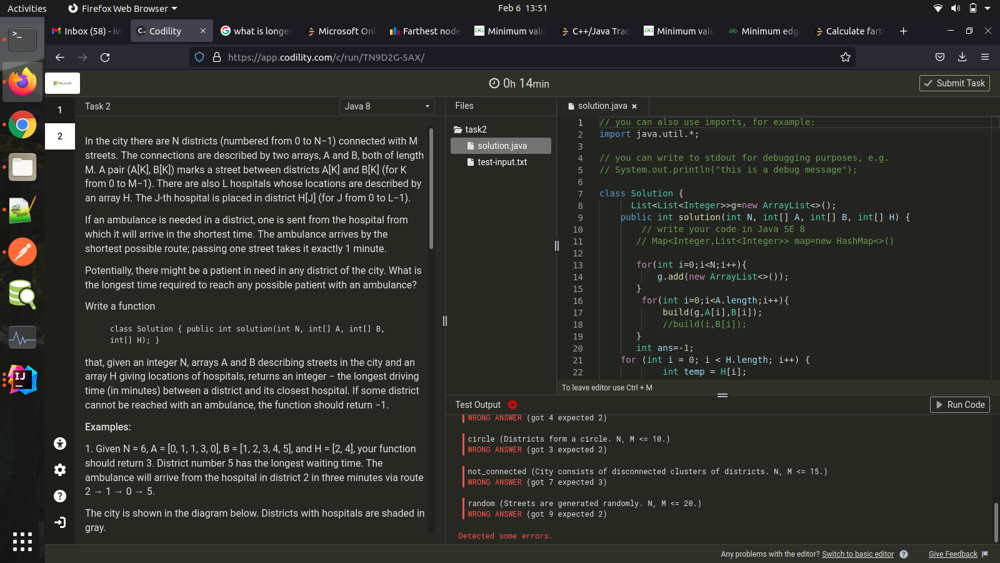The image size is (1000, 563).
Task: Click the Run Code button
Action: point(959,405)
